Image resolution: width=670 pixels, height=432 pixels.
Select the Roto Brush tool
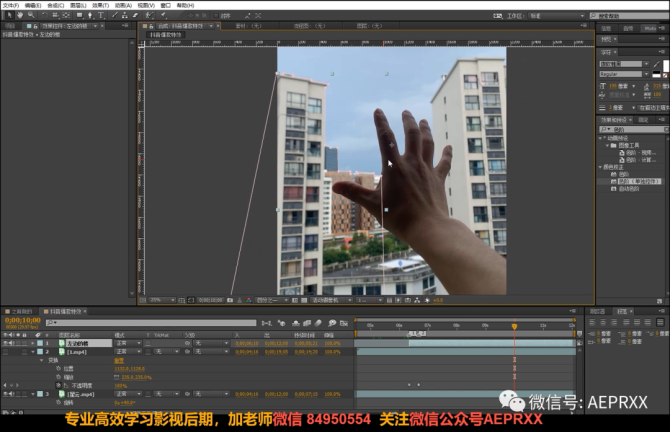[149, 15]
